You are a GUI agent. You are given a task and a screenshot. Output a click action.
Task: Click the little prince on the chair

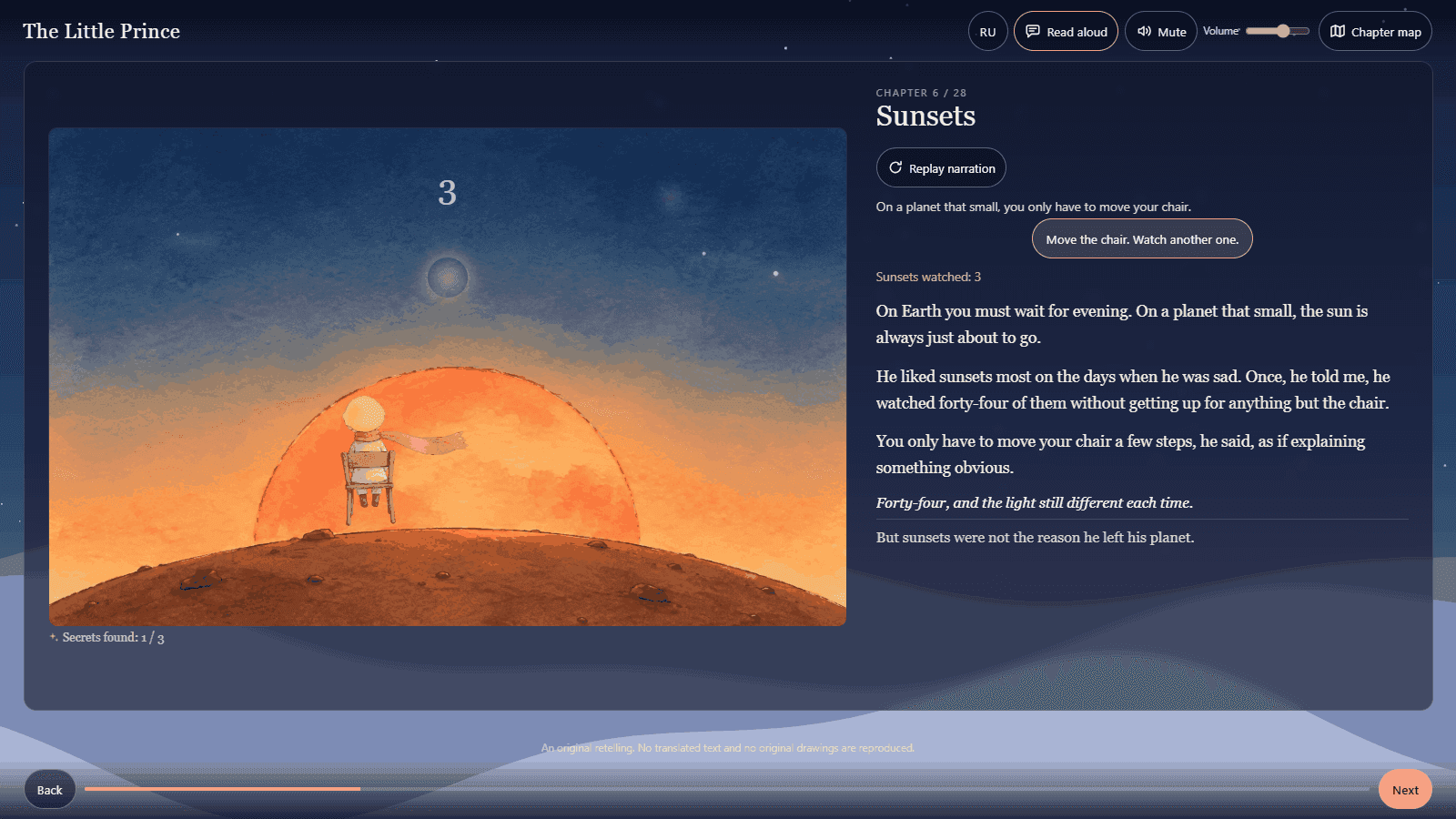click(369, 460)
